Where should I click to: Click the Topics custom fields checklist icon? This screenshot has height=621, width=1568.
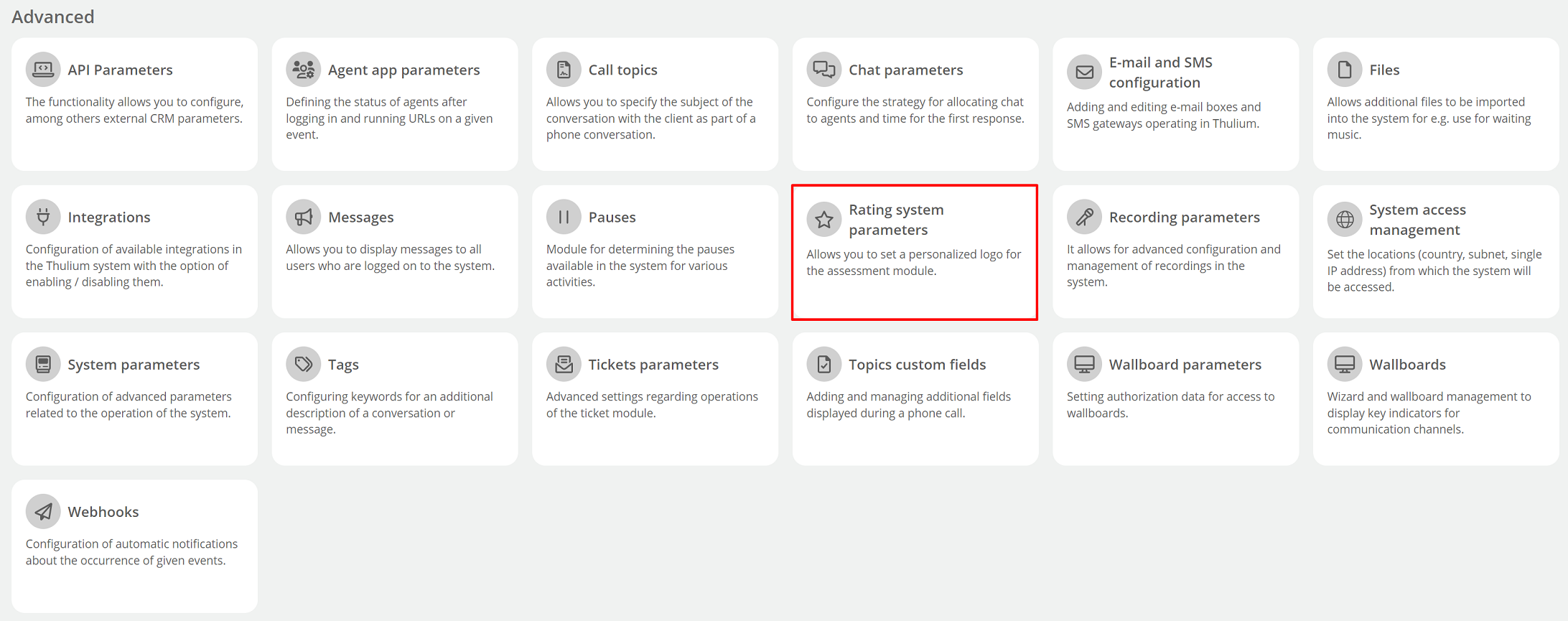[x=824, y=365]
